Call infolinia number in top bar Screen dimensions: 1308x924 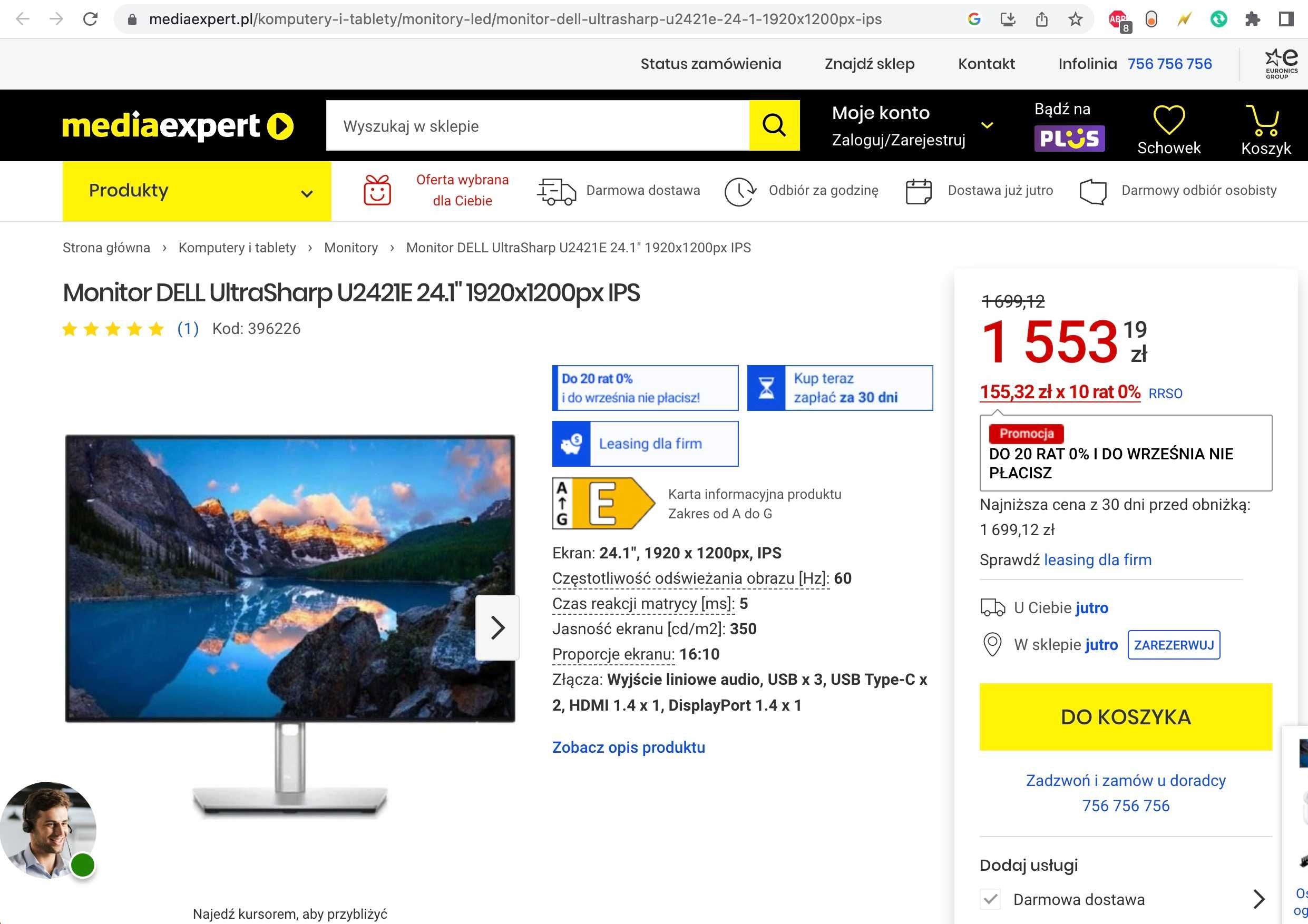(x=1169, y=64)
